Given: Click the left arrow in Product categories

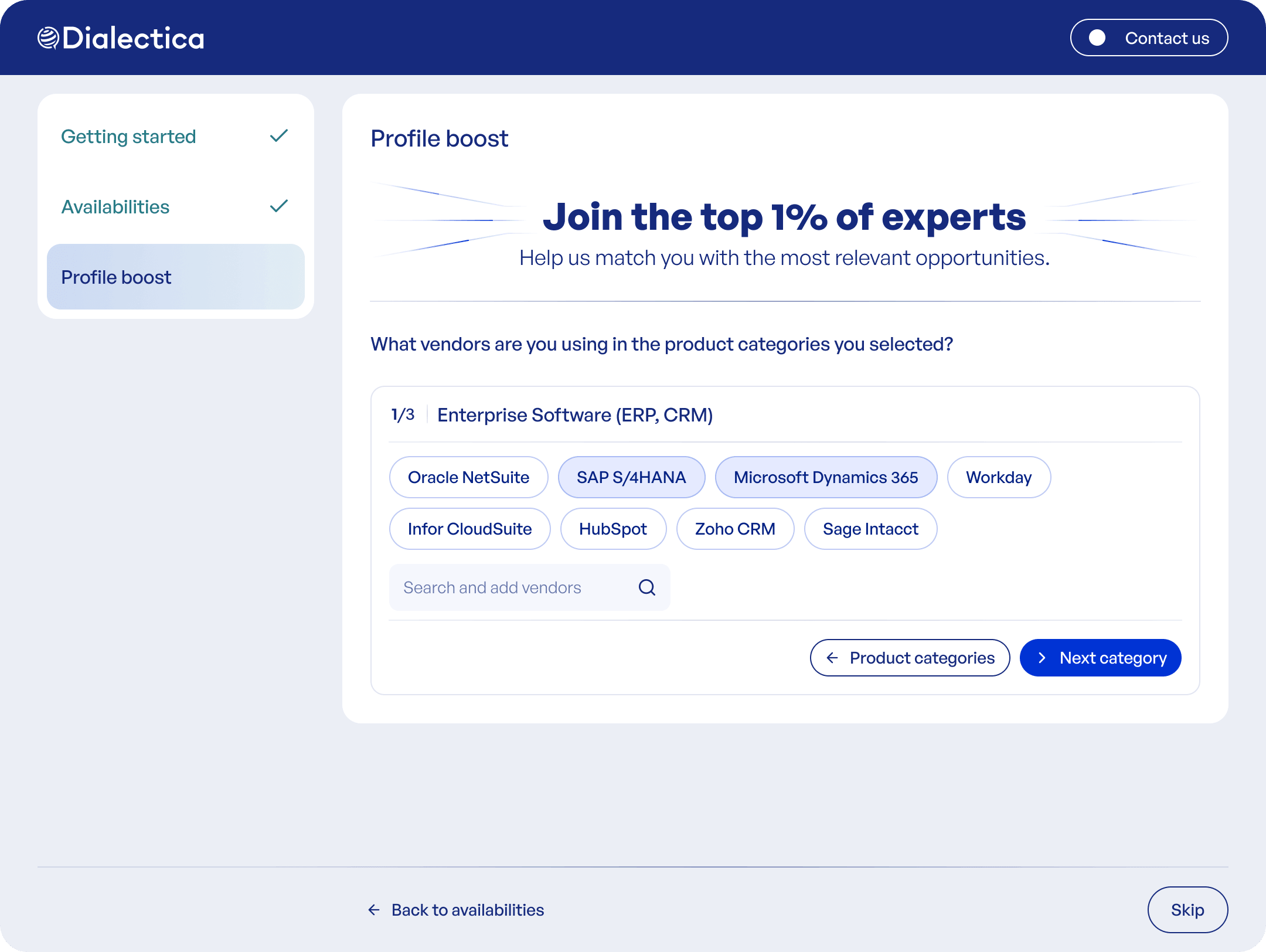Looking at the screenshot, I should pyautogui.click(x=832, y=658).
